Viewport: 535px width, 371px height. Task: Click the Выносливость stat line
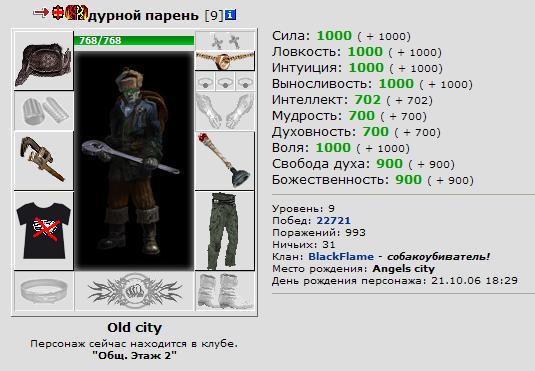[x=372, y=84]
